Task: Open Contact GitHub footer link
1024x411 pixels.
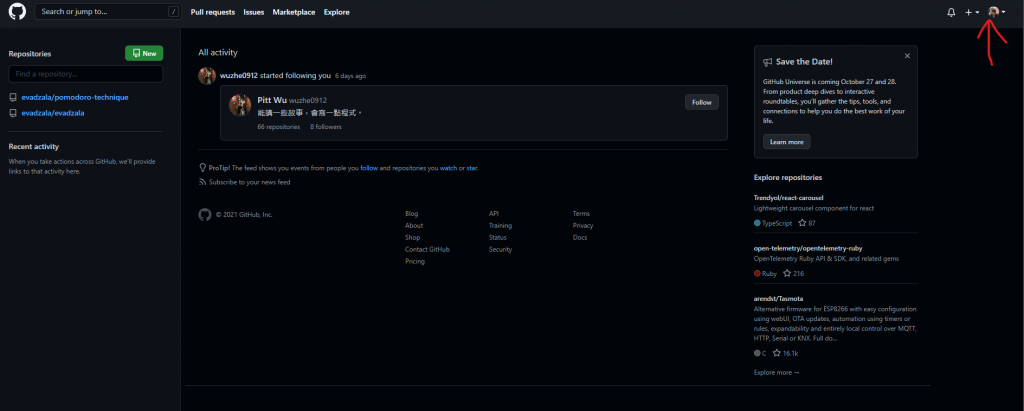Action: point(427,250)
